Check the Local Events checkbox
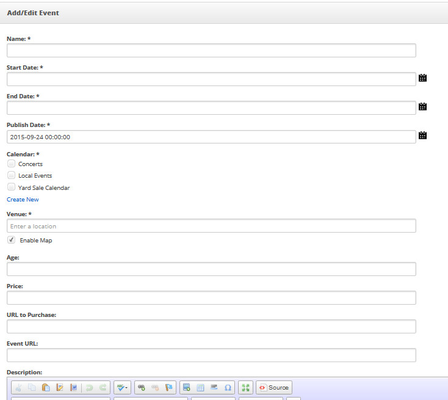The width and height of the screenshot is (448, 400). coord(11,175)
